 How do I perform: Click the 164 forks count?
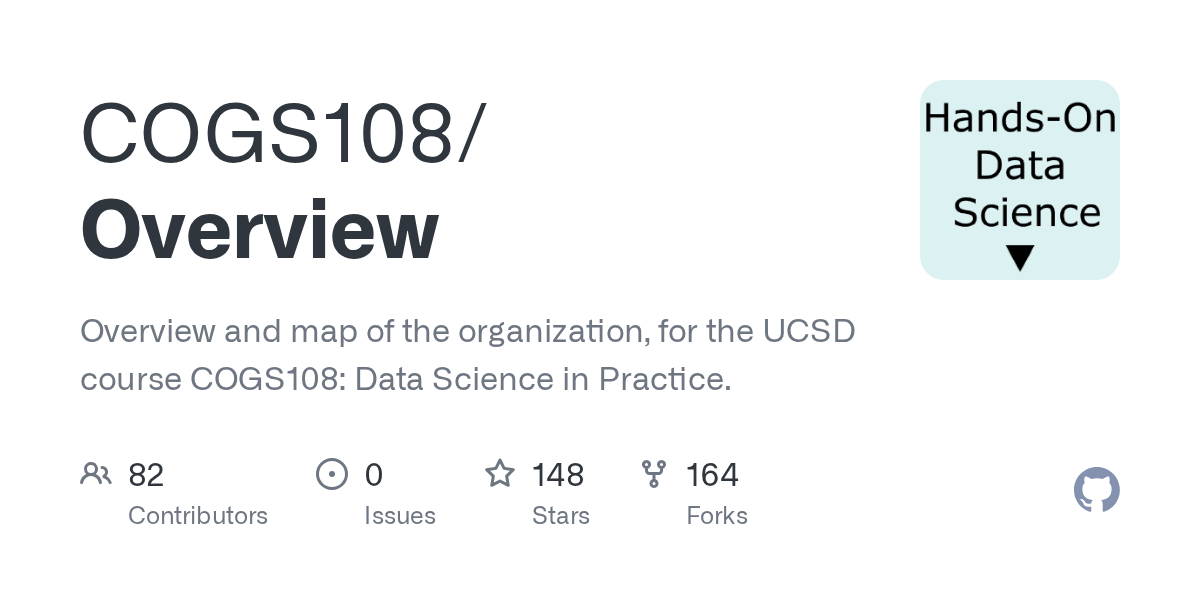[x=712, y=474]
